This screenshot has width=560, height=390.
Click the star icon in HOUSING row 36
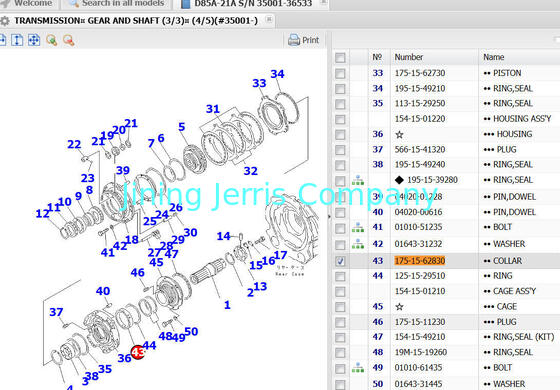(x=400, y=135)
